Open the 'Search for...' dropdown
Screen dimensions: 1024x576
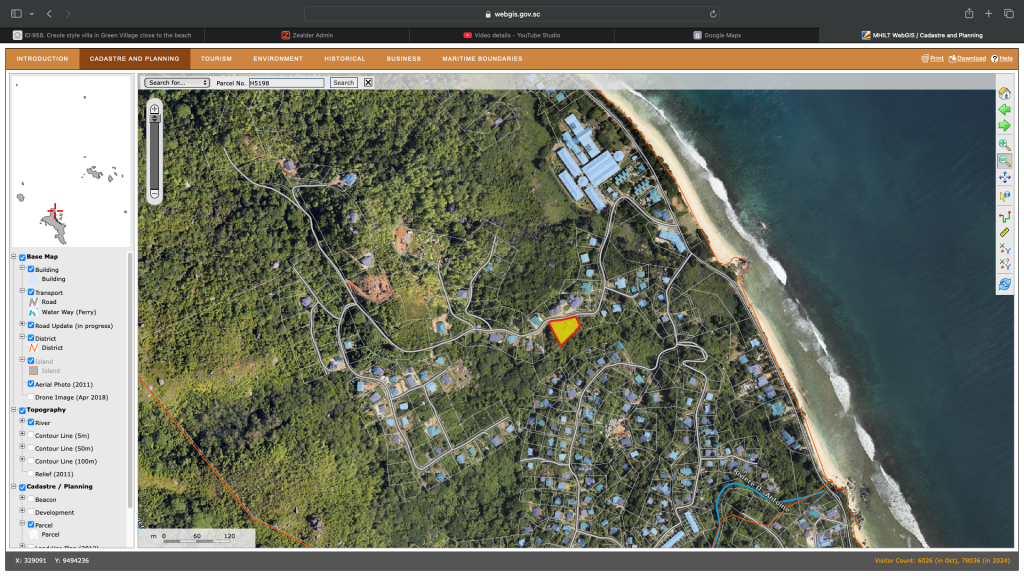(177, 83)
